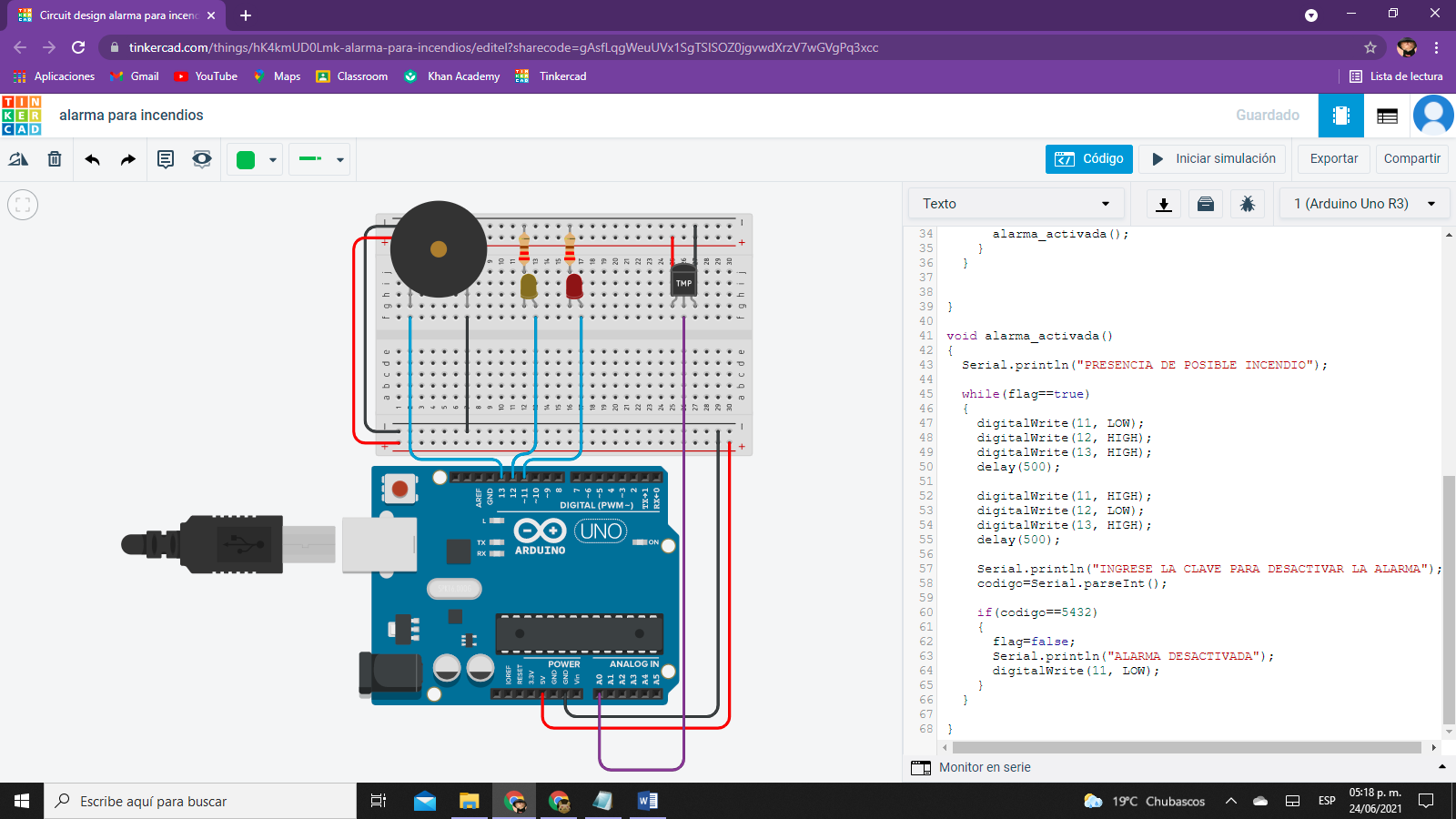Screen dimensions: 1456x819
Task: Expand the Arduino Uno R3 board selector
Action: [x=1364, y=204]
